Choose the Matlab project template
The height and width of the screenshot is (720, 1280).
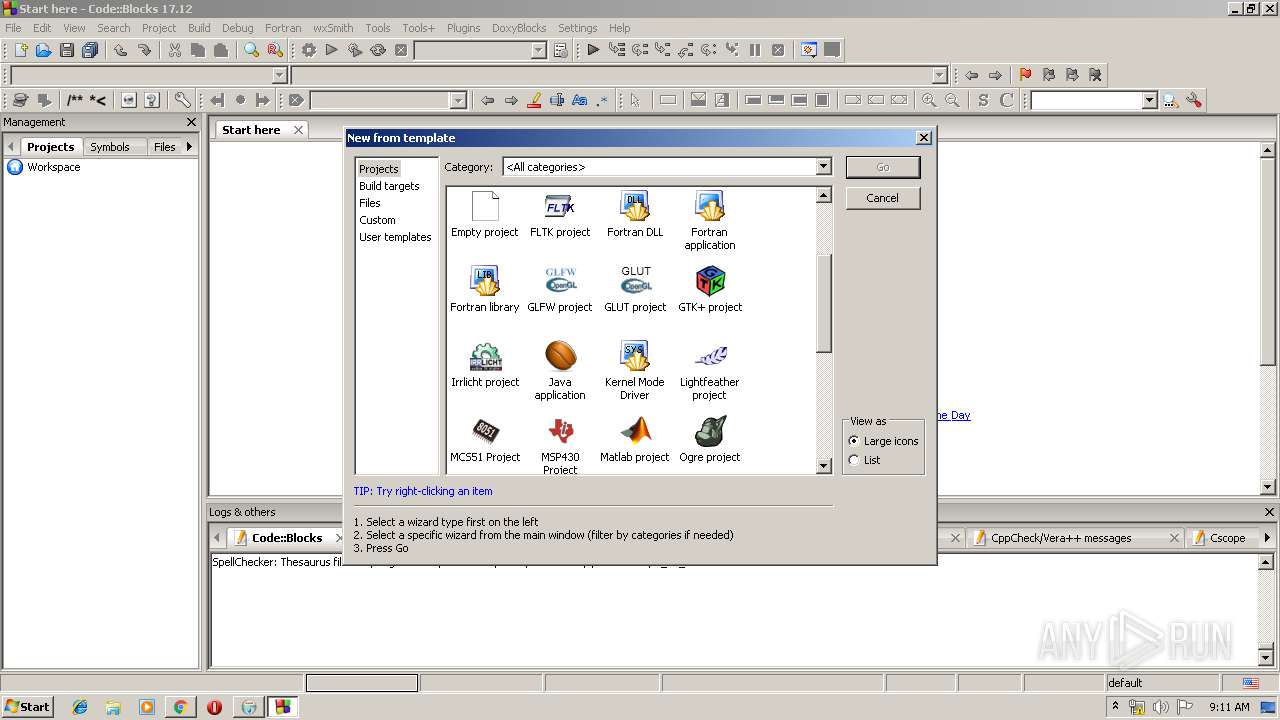point(635,440)
